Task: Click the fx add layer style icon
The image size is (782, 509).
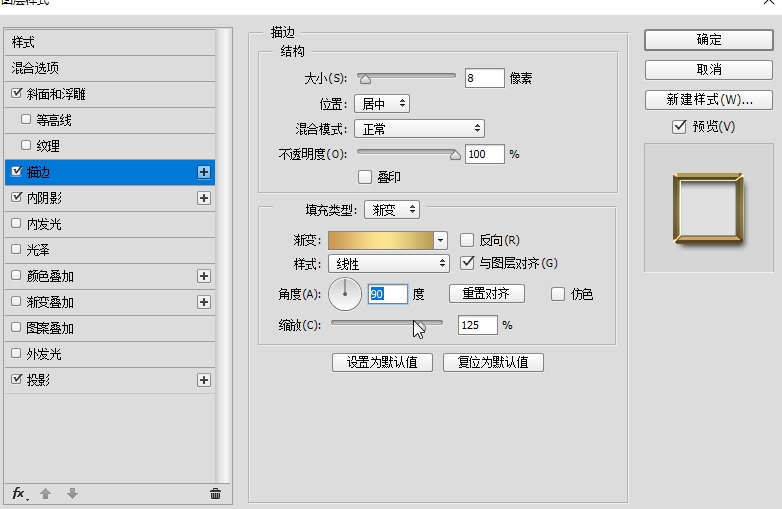Action: [19, 494]
